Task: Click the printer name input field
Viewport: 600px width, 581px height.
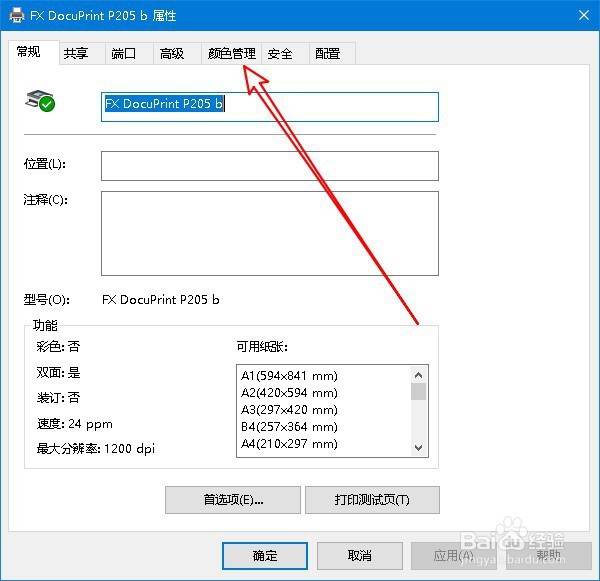Action: point(270,107)
